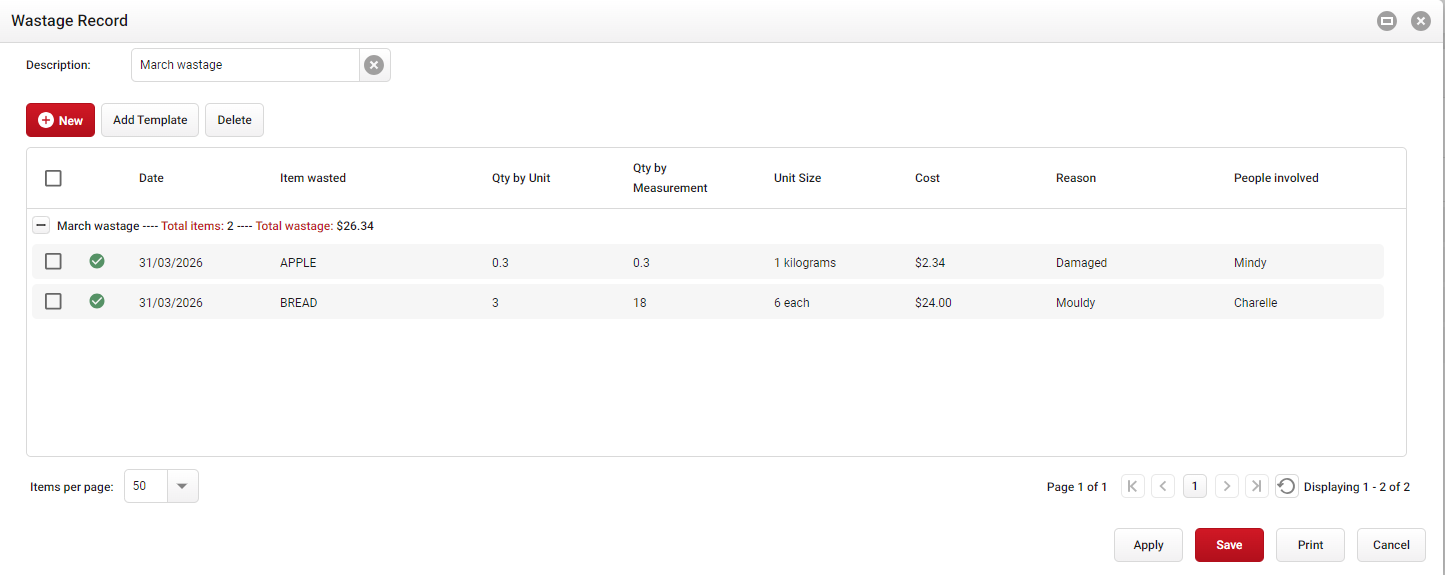
Task: Tick the select-all header checkbox
Action: (54, 178)
